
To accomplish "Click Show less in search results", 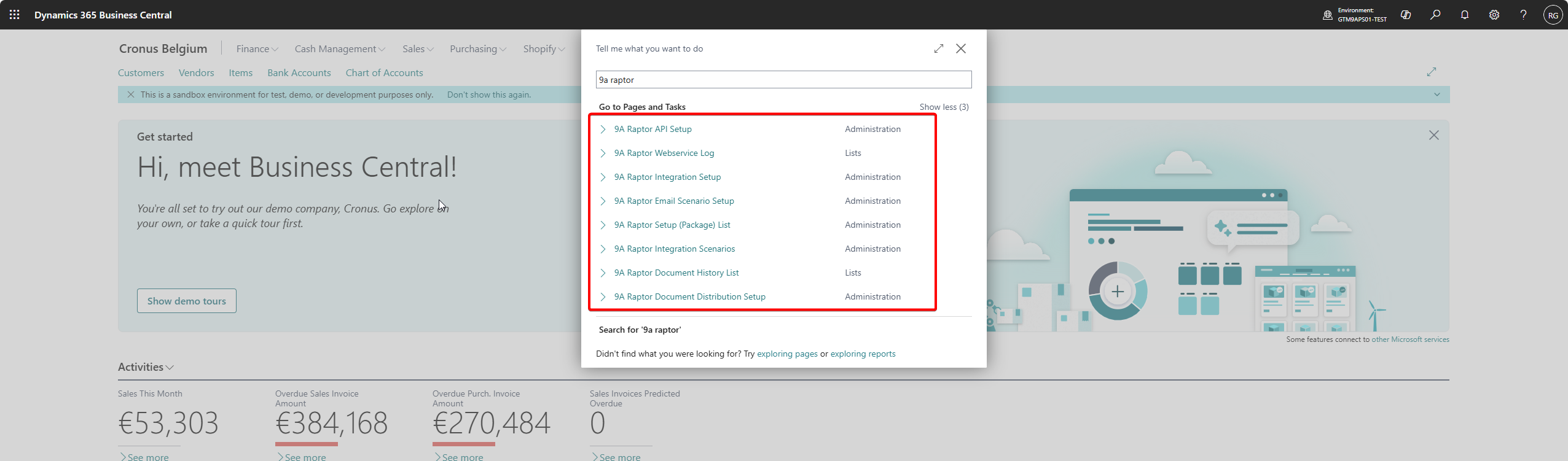I will [943, 107].
